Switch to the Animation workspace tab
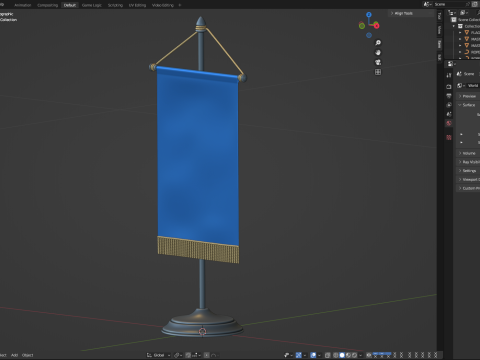The image size is (480, 360). pyautogui.click(x=23, y=5)
